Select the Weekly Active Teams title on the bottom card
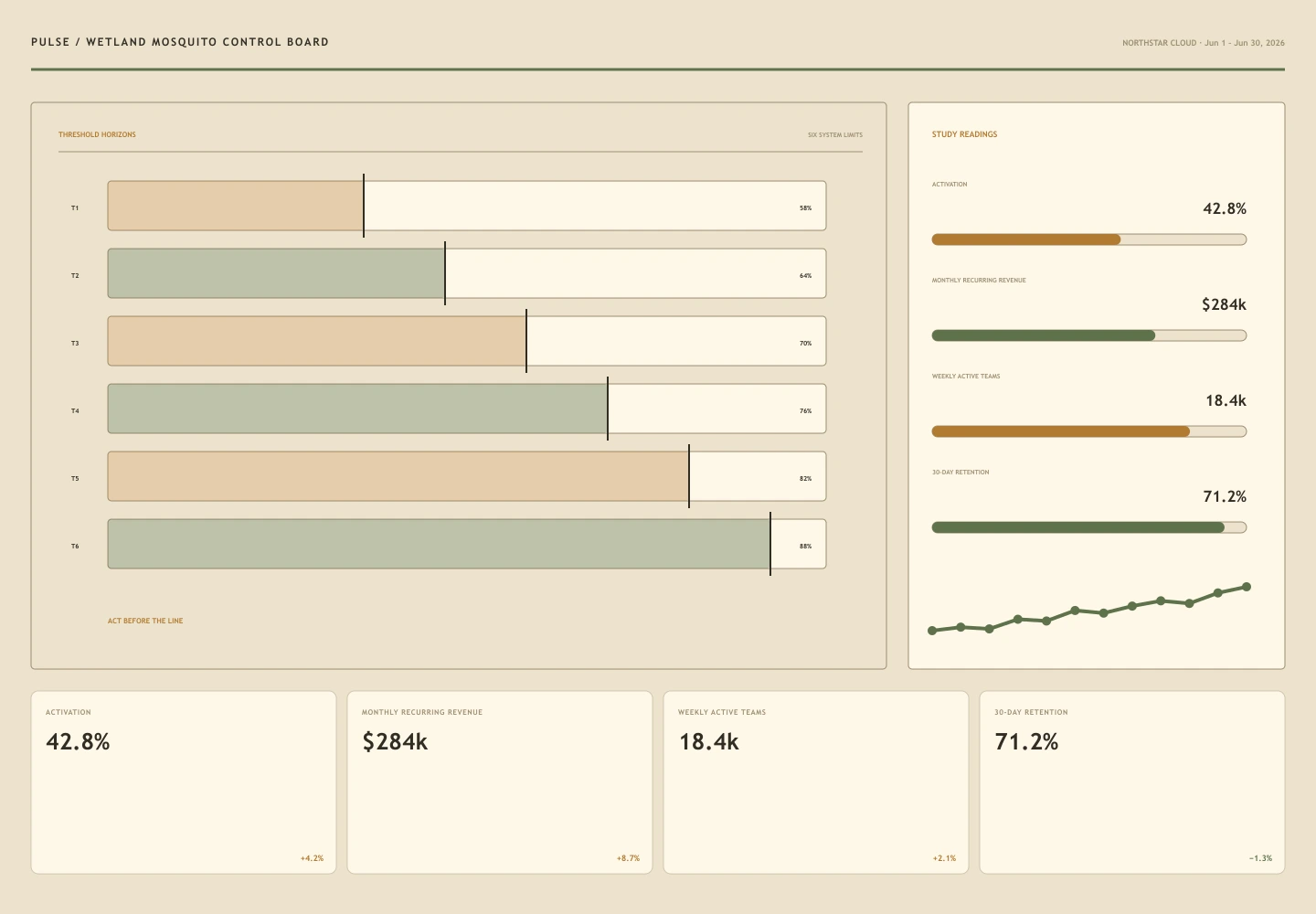Viewport: 1316px width, 914px height. click(x=722, y=712)
